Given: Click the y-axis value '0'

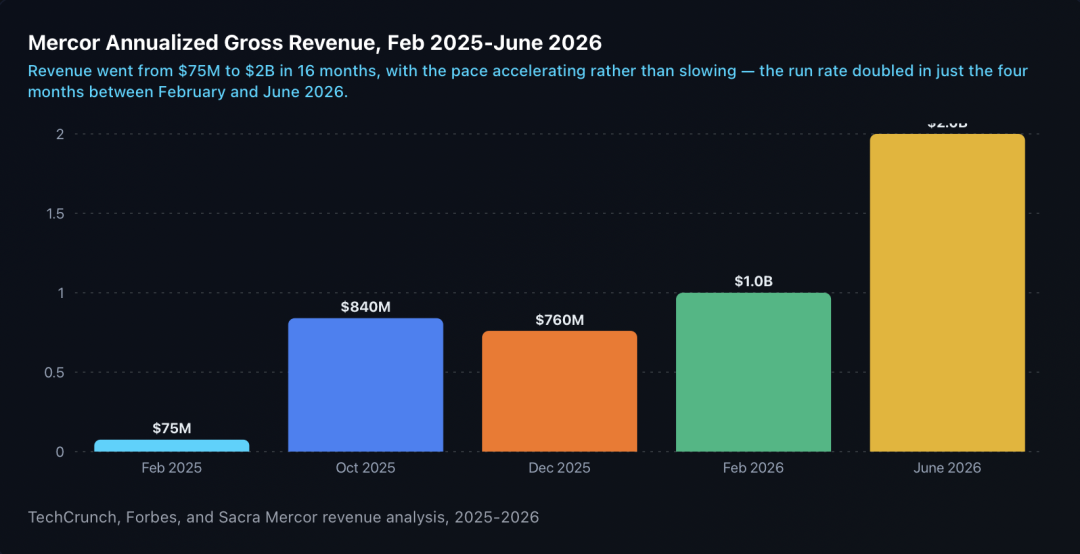Looking at the screenshot, I should point(60,452).
